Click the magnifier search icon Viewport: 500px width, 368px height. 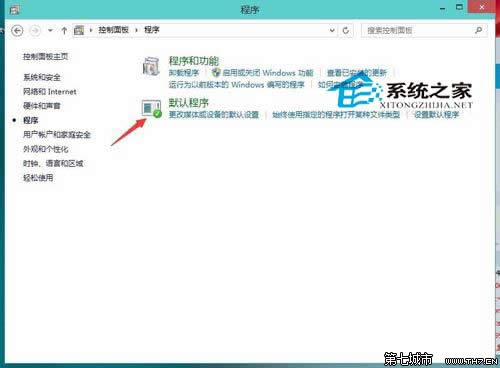pyautogui.click(x=479, y=30)
